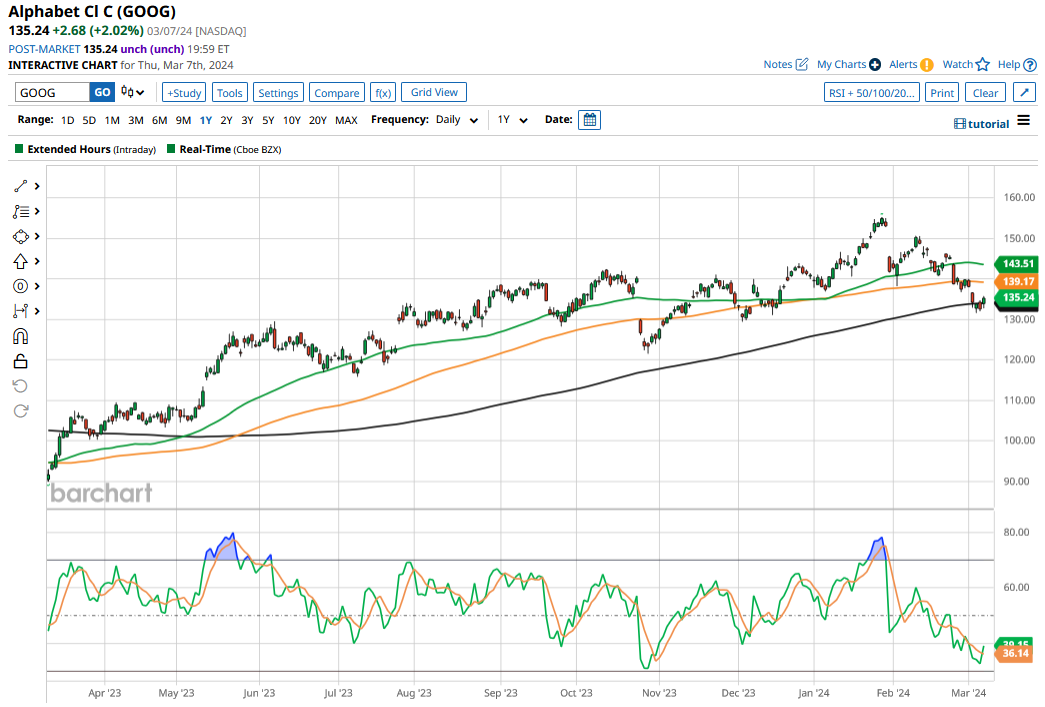
Task: Open the hamburger menu beside tutorial
Action: coord(1023,121)
